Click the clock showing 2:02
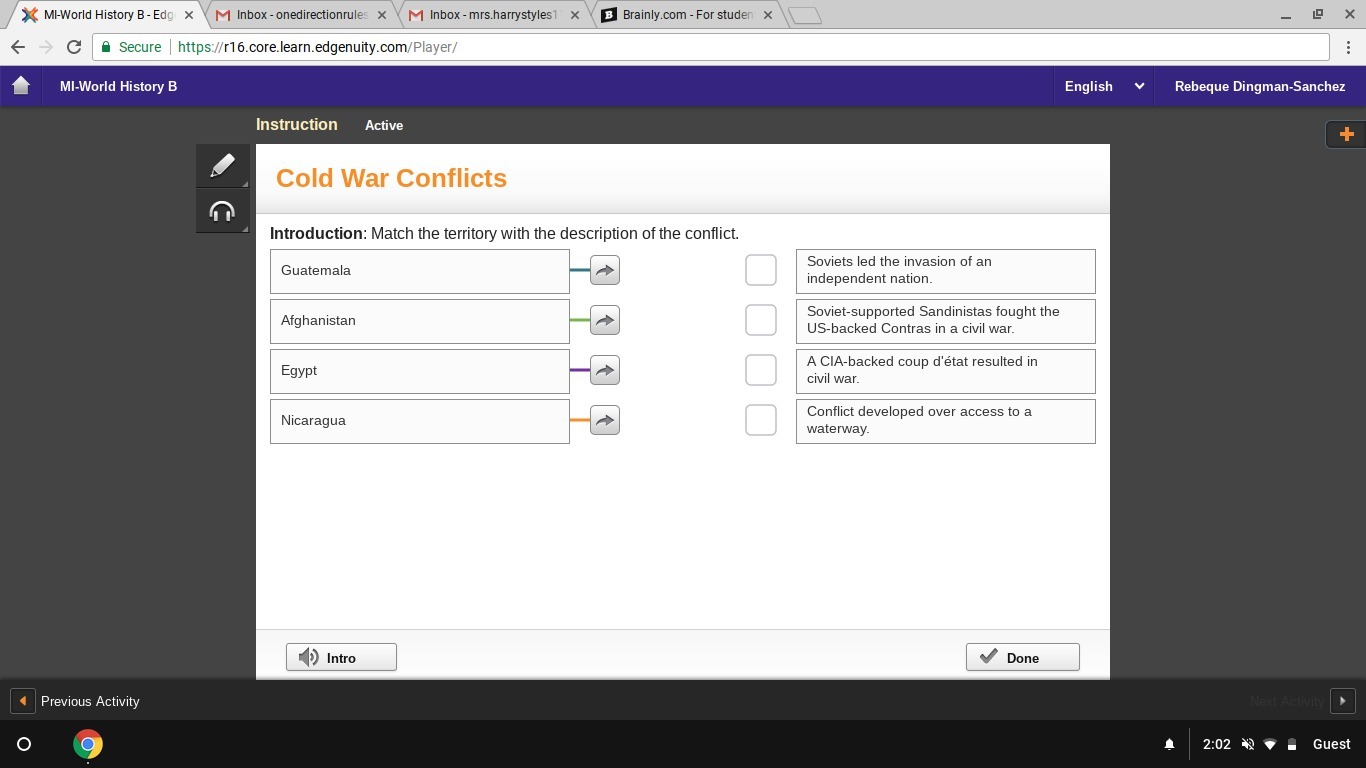 (x=1216, y=744)
